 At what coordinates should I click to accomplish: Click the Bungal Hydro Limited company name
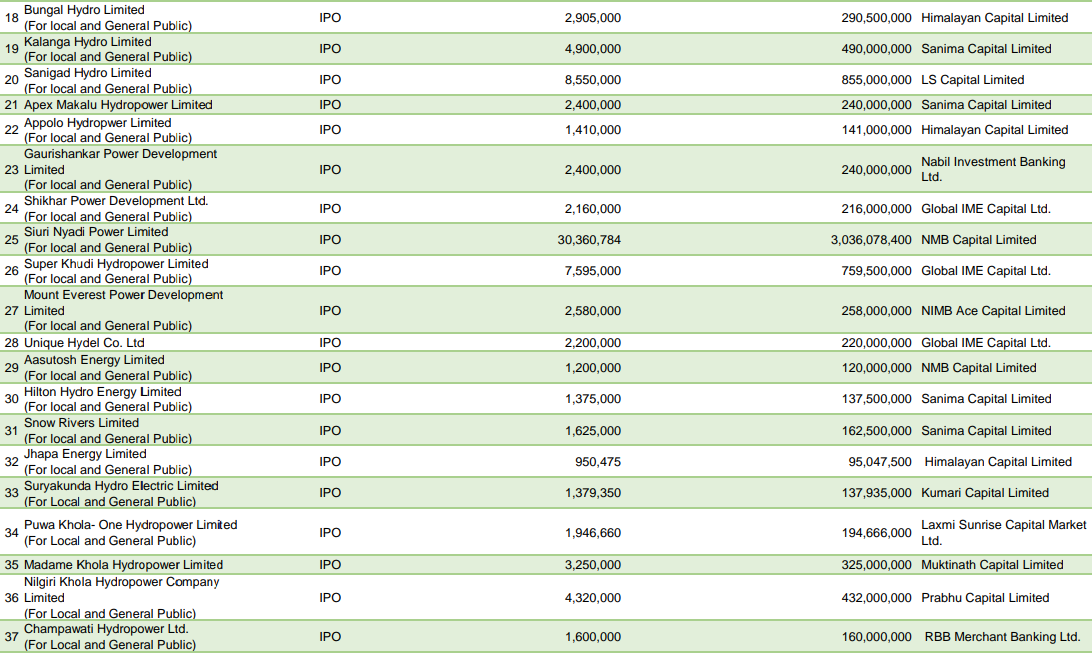84,10
